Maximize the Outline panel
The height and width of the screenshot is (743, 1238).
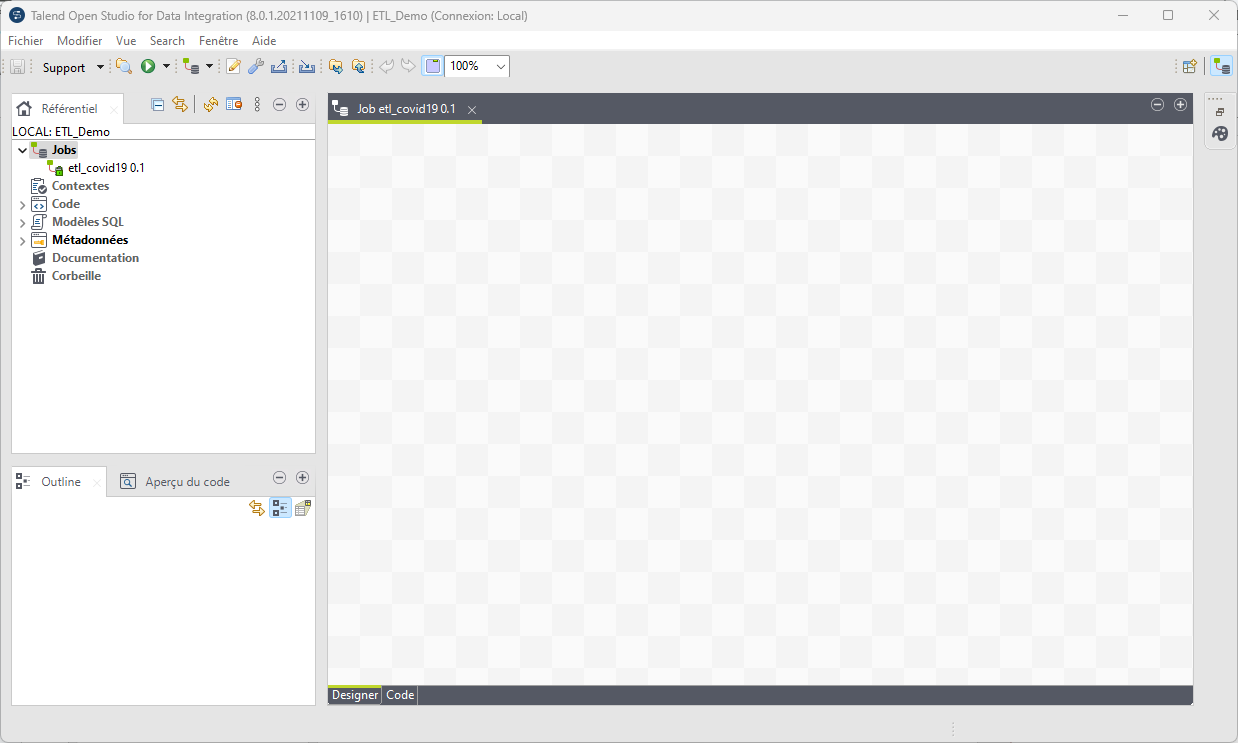click(302, 478)
